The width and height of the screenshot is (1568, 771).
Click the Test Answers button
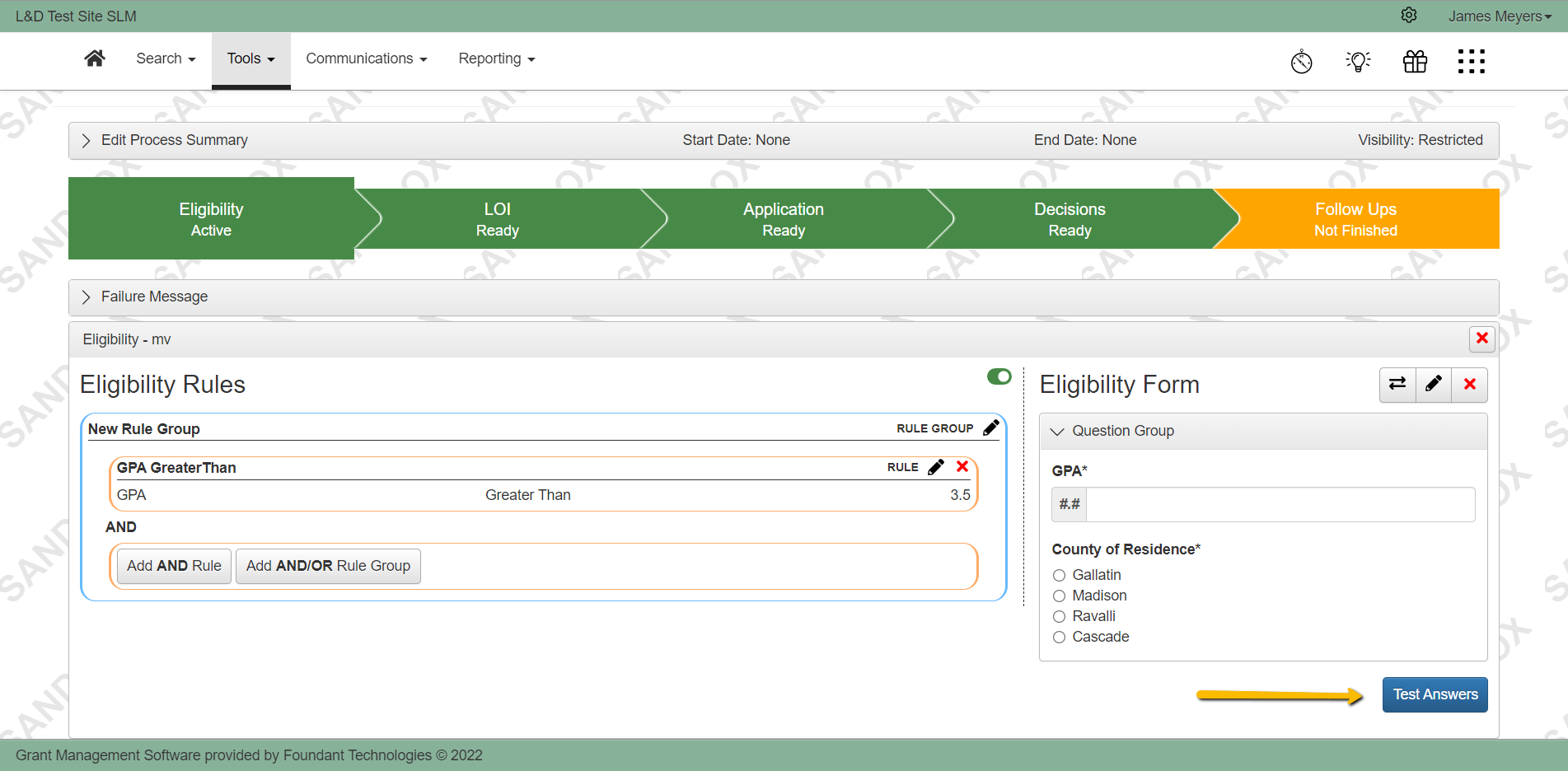coord(1435,694)
